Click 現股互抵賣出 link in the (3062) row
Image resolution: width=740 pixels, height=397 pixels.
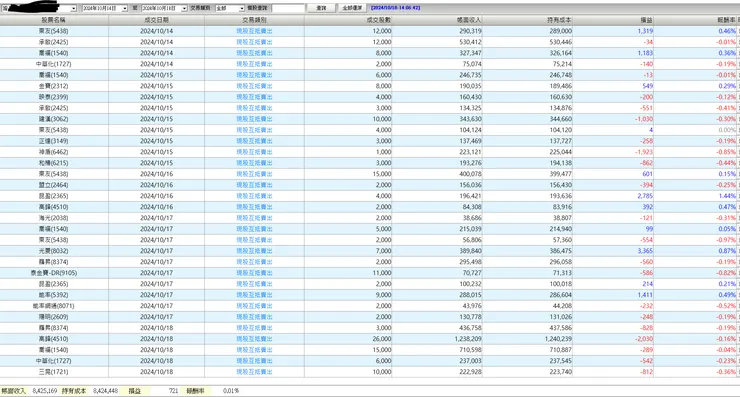[x=254, y=119]
